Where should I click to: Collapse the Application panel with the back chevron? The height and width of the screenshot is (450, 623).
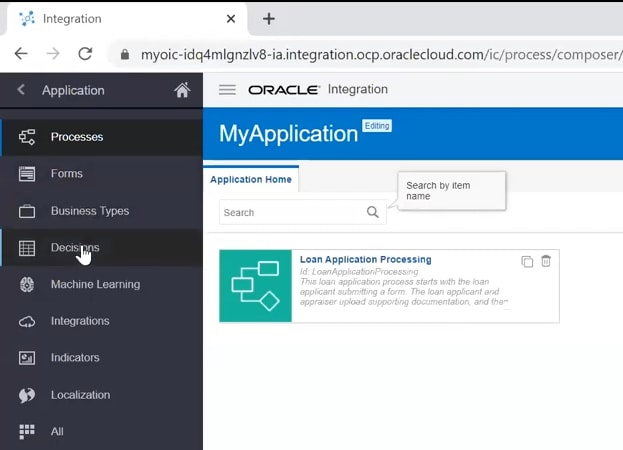click(x=22, y=90)
